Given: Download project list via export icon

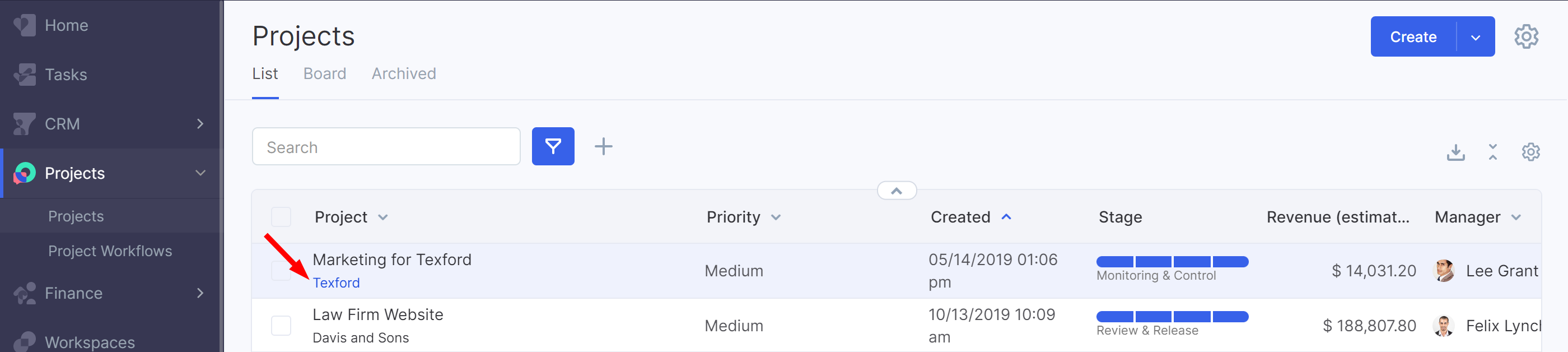Looking at the screenshot, I should point(1455,152).
